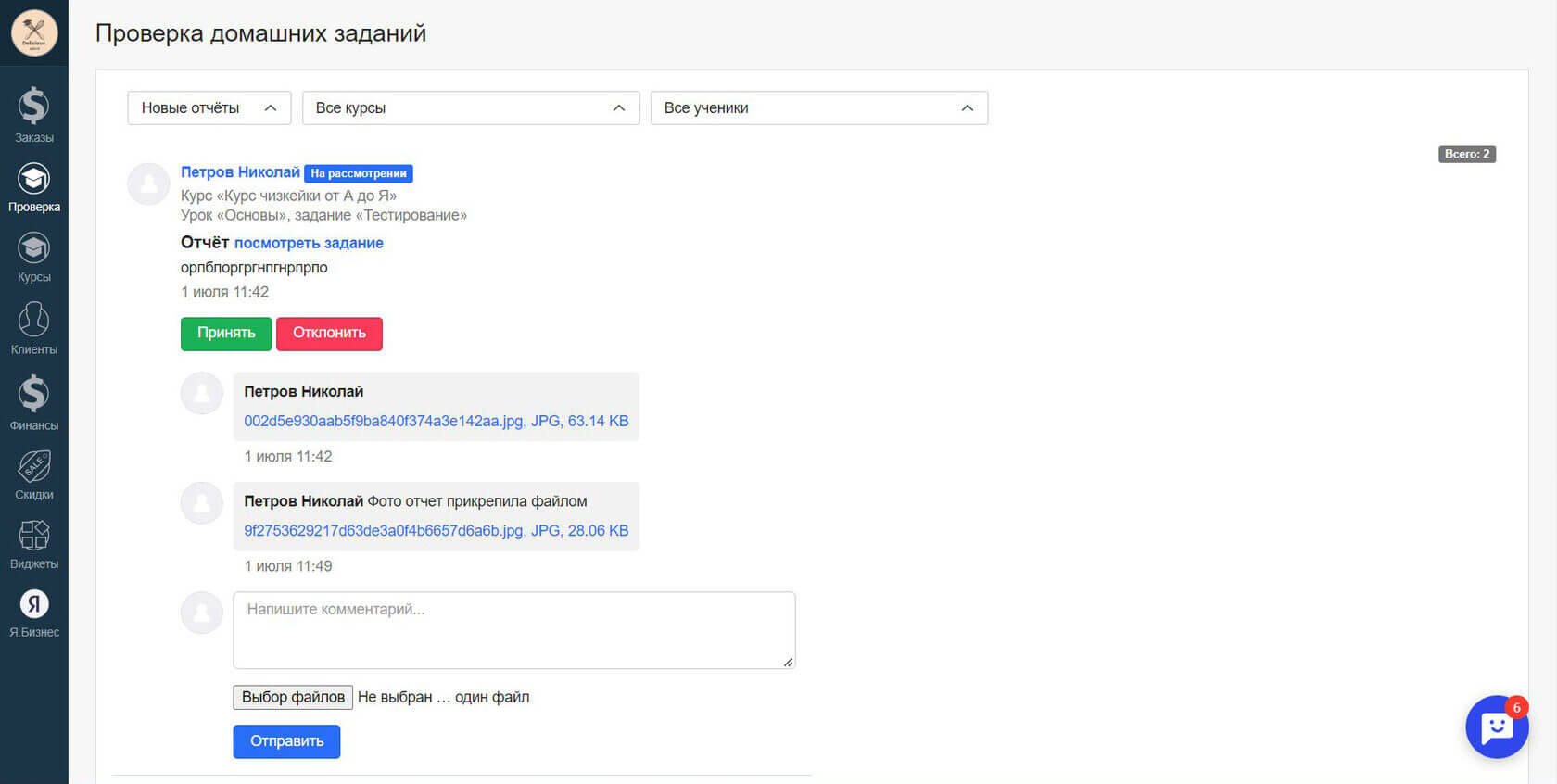The width and height of the screenshot is (1557, 784).
Task: Click the посмотреть задание link
Action: tap(309, 243)
